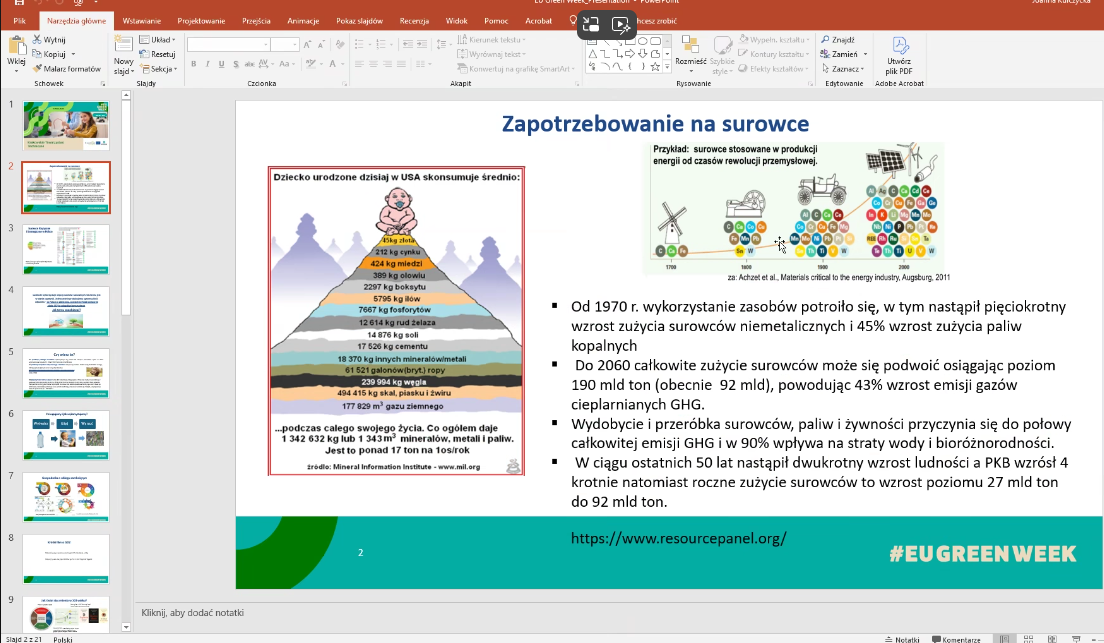1104x643 pixels.
Task: Clear all text formatting eraser icon
Action: (341, 44)
